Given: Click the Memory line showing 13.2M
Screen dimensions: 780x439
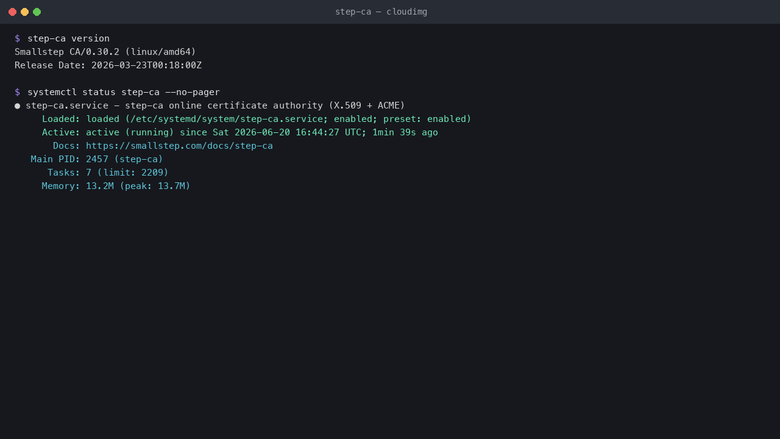Looking at the screenshot, I should pos(116,186).
